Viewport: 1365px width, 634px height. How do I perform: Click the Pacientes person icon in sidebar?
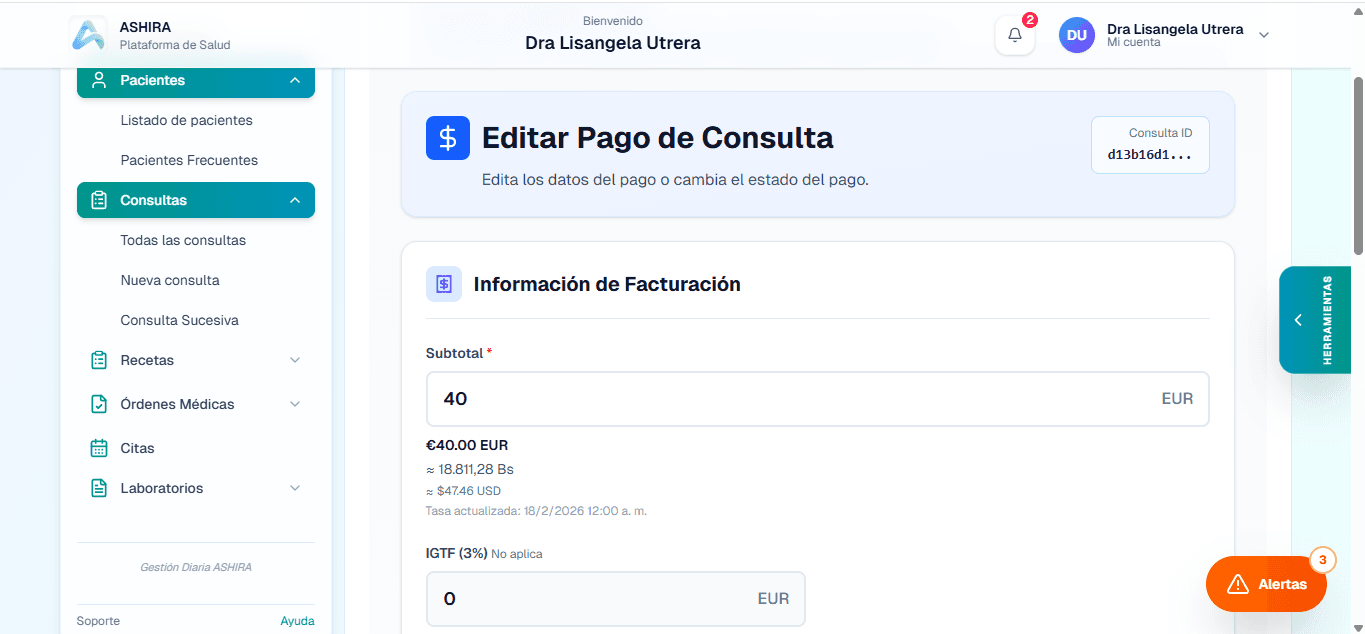(x=101, y=80)
